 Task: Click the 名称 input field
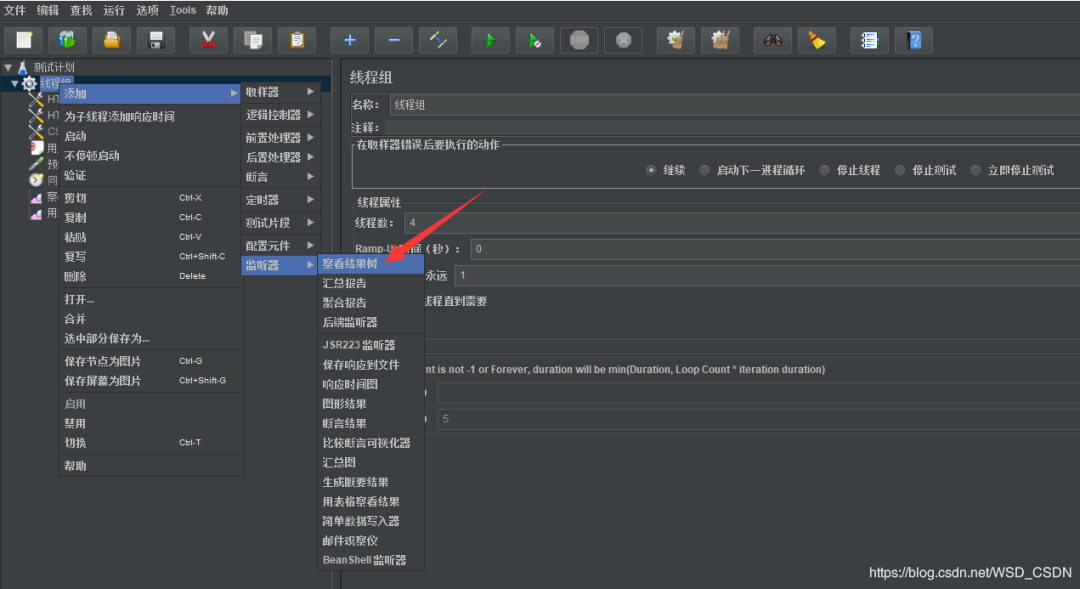[x=734, y=105]
